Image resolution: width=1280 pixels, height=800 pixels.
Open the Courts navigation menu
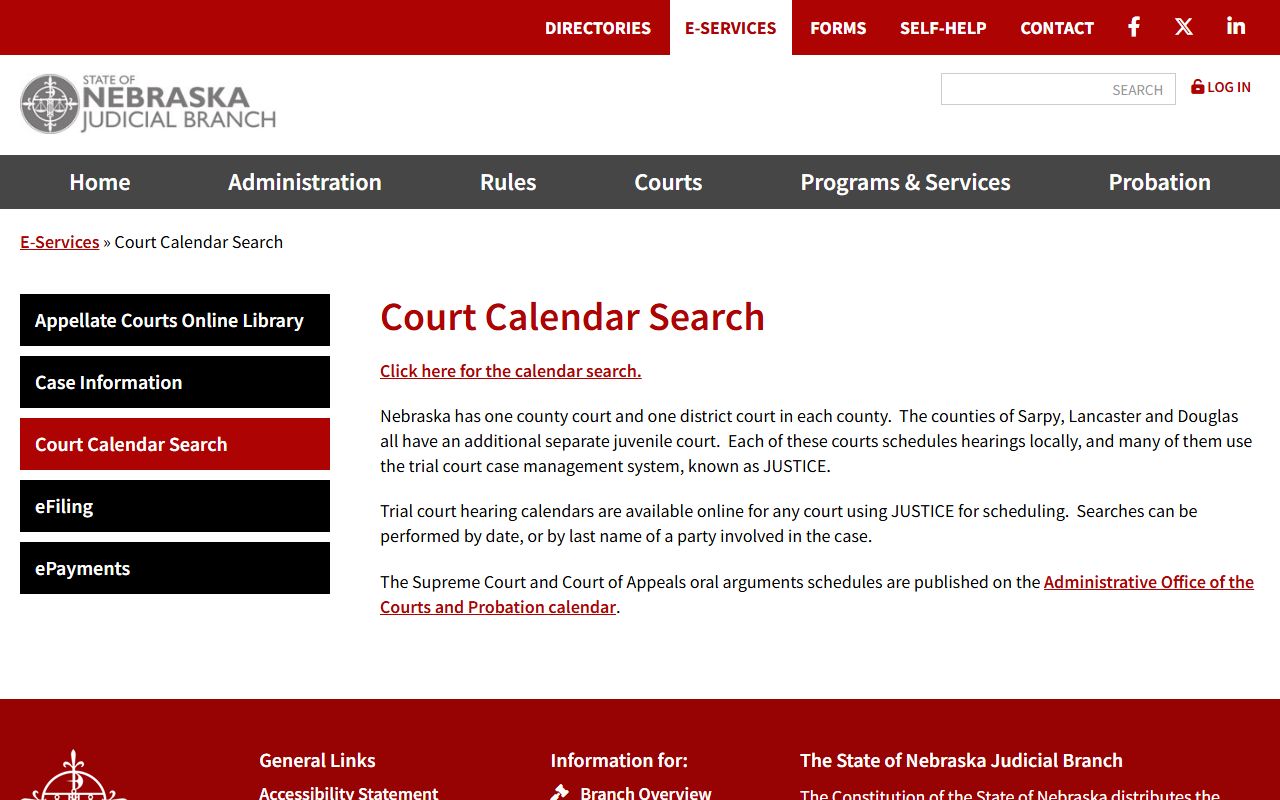668,182
